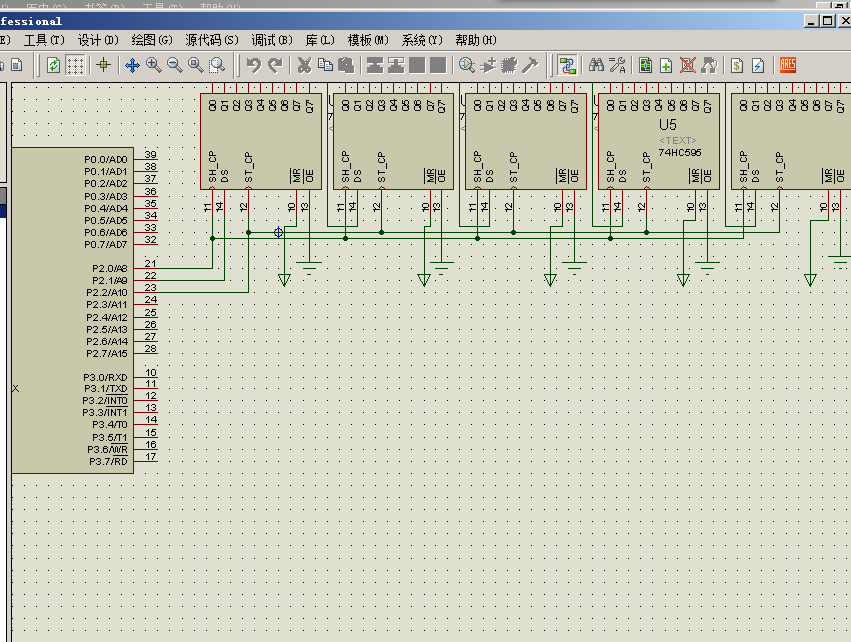851x642 pixels.
Task: Open the 源代码(S) menu
Action: coord(212,40)
